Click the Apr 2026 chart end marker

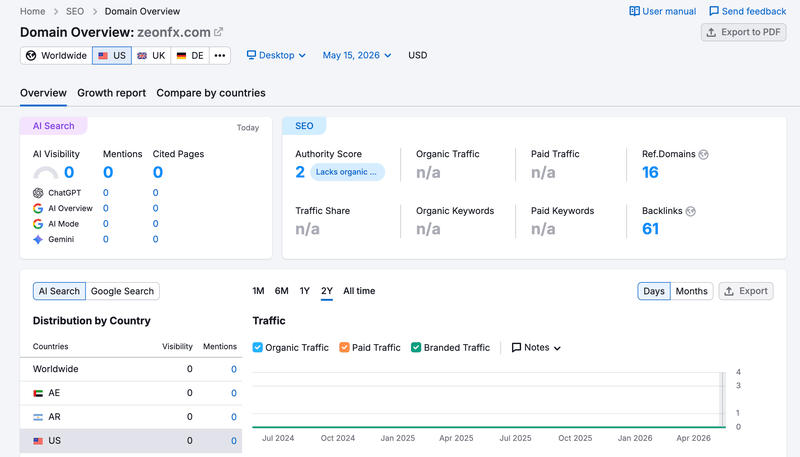point(722,399)
